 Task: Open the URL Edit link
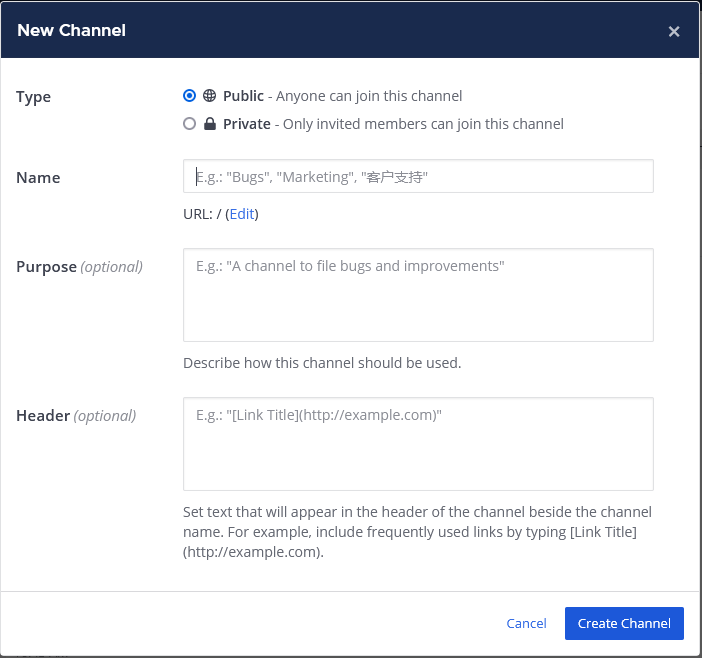[x=242, y=214]
